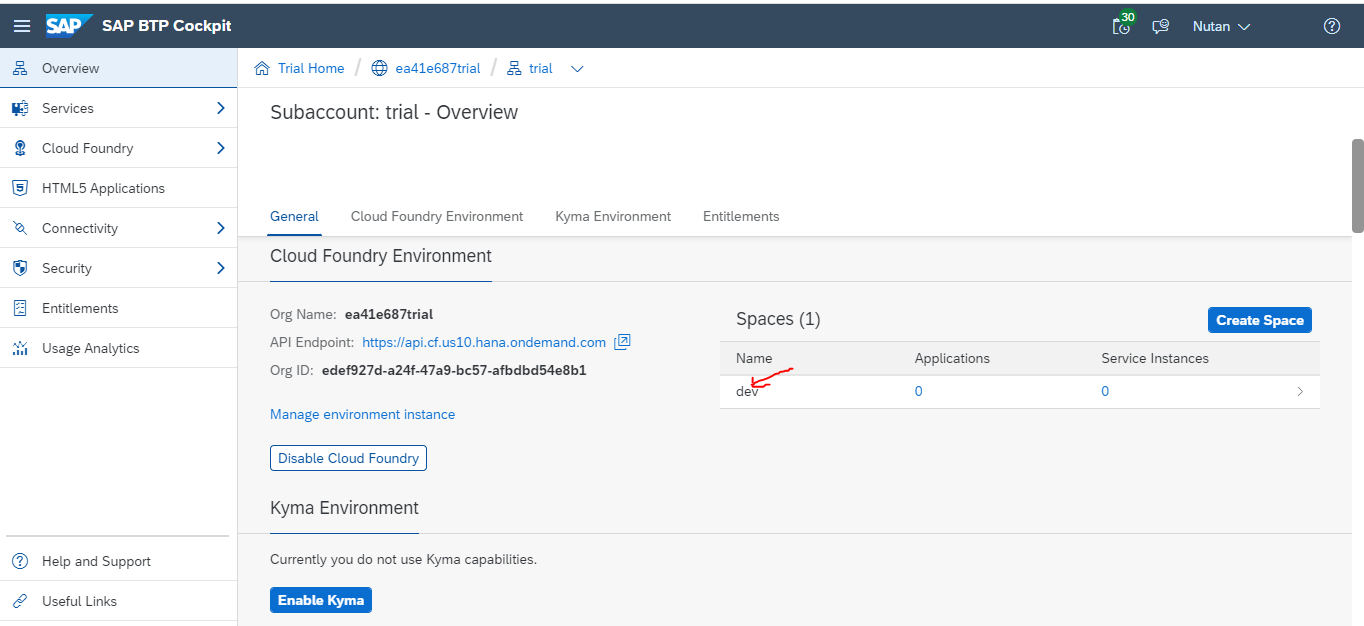
Task: Click the Help and Support icon
Action: [x=20, y=561]
